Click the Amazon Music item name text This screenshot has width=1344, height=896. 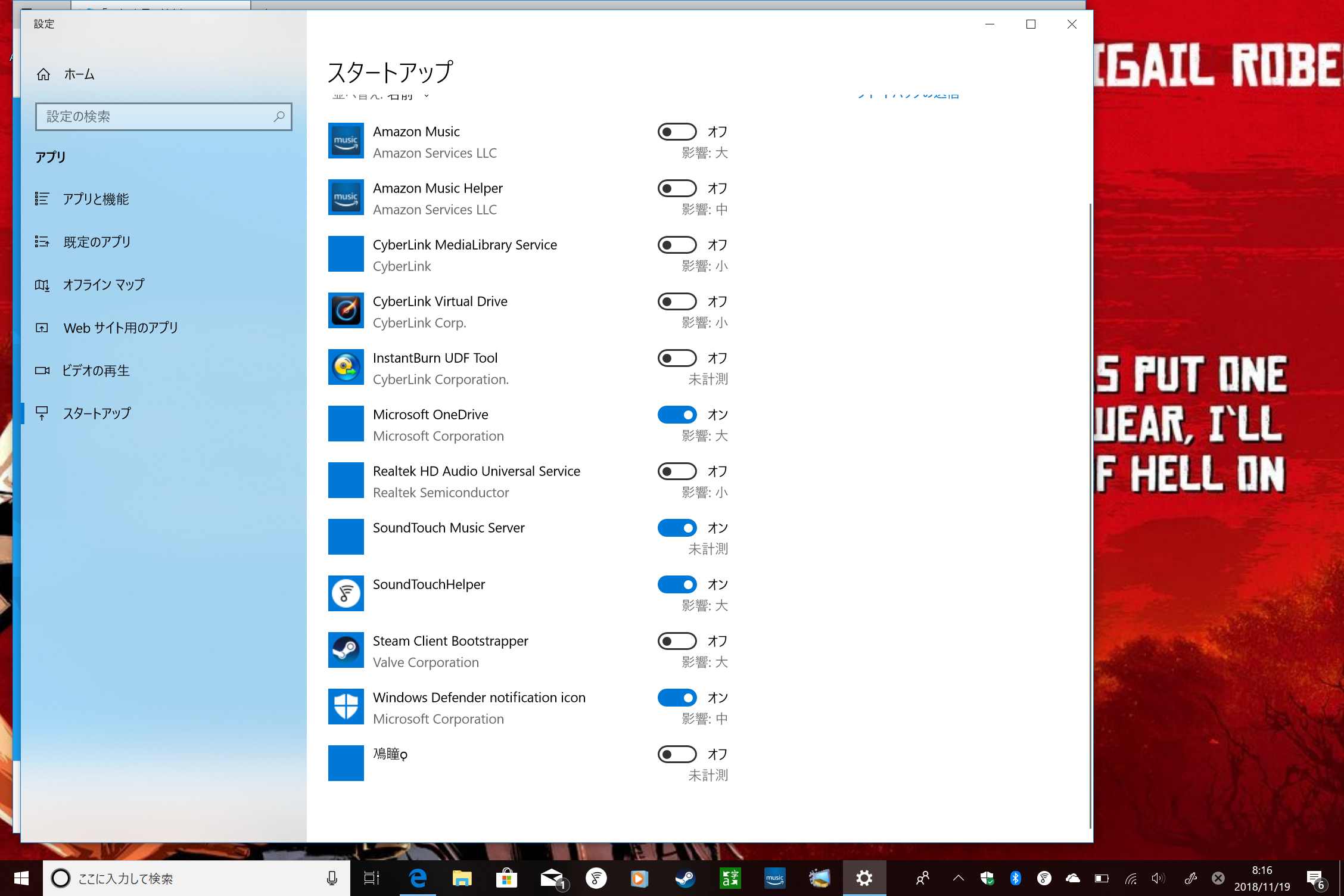tap(416, 132)
